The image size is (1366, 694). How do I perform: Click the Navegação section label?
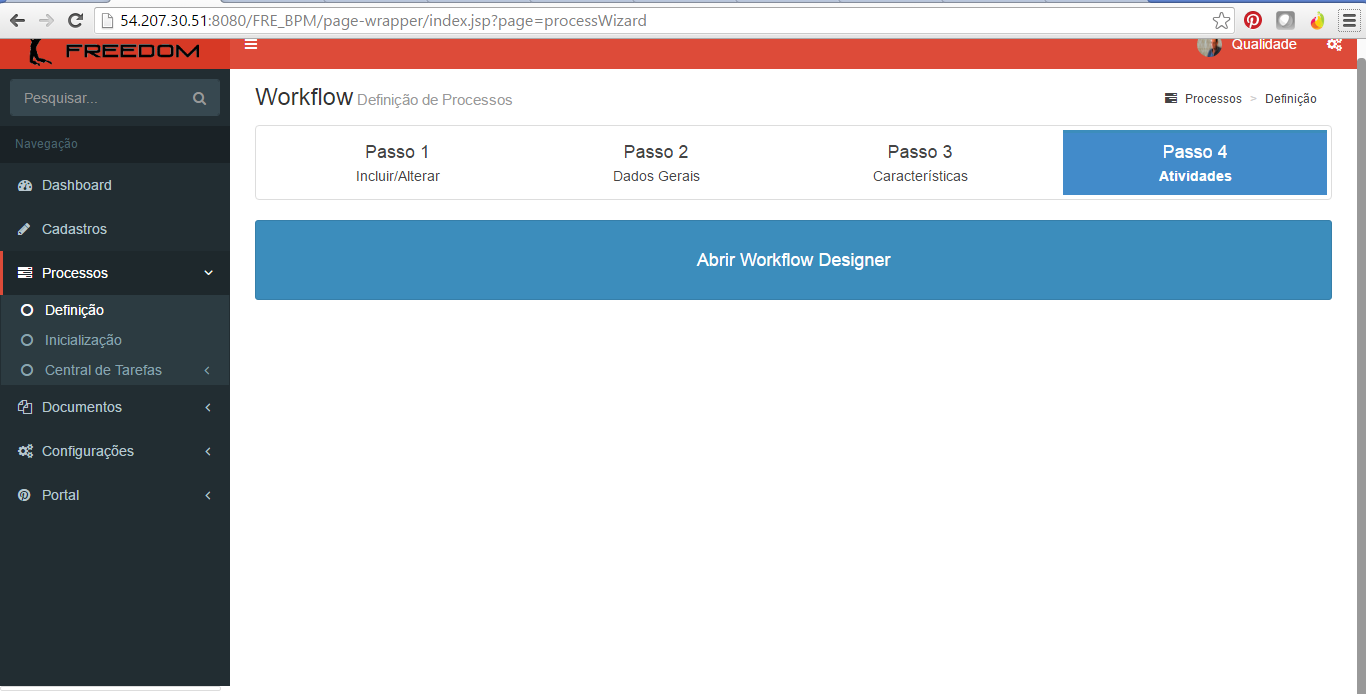pos(46,144)
